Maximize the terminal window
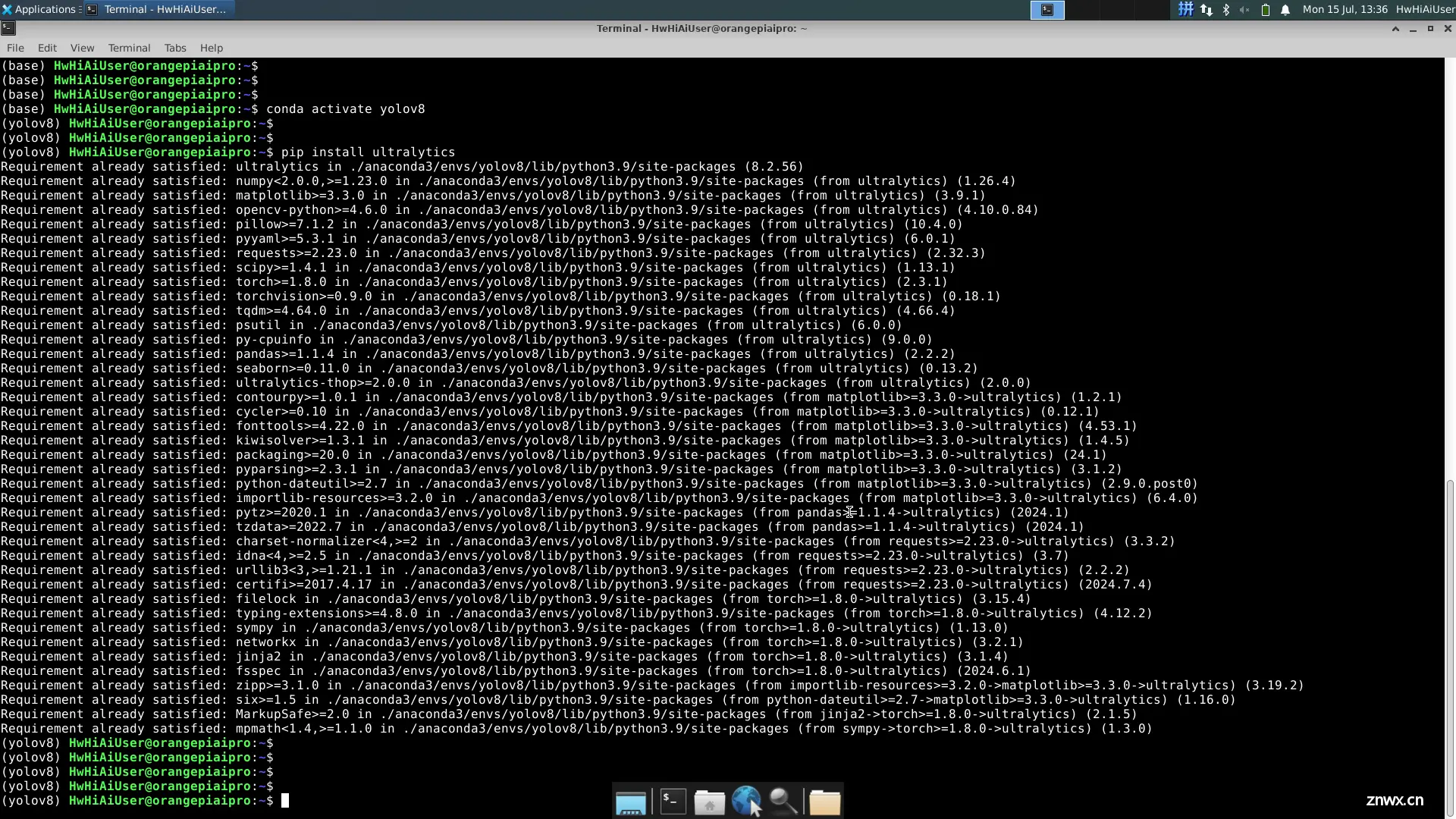Screen dimensions: 1456x819 click(1430, 28)
